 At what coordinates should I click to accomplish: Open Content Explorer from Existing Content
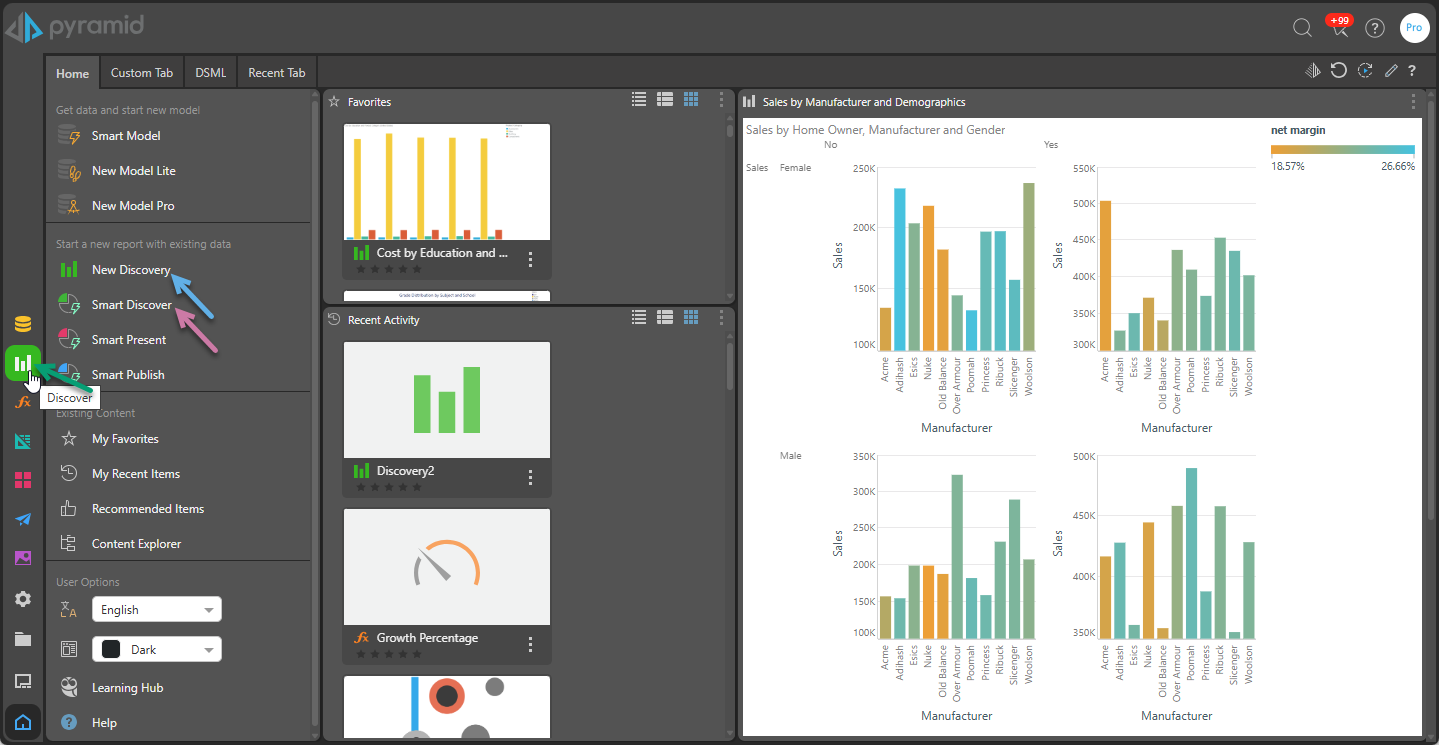pyautogui.click(x=136, y=544)
